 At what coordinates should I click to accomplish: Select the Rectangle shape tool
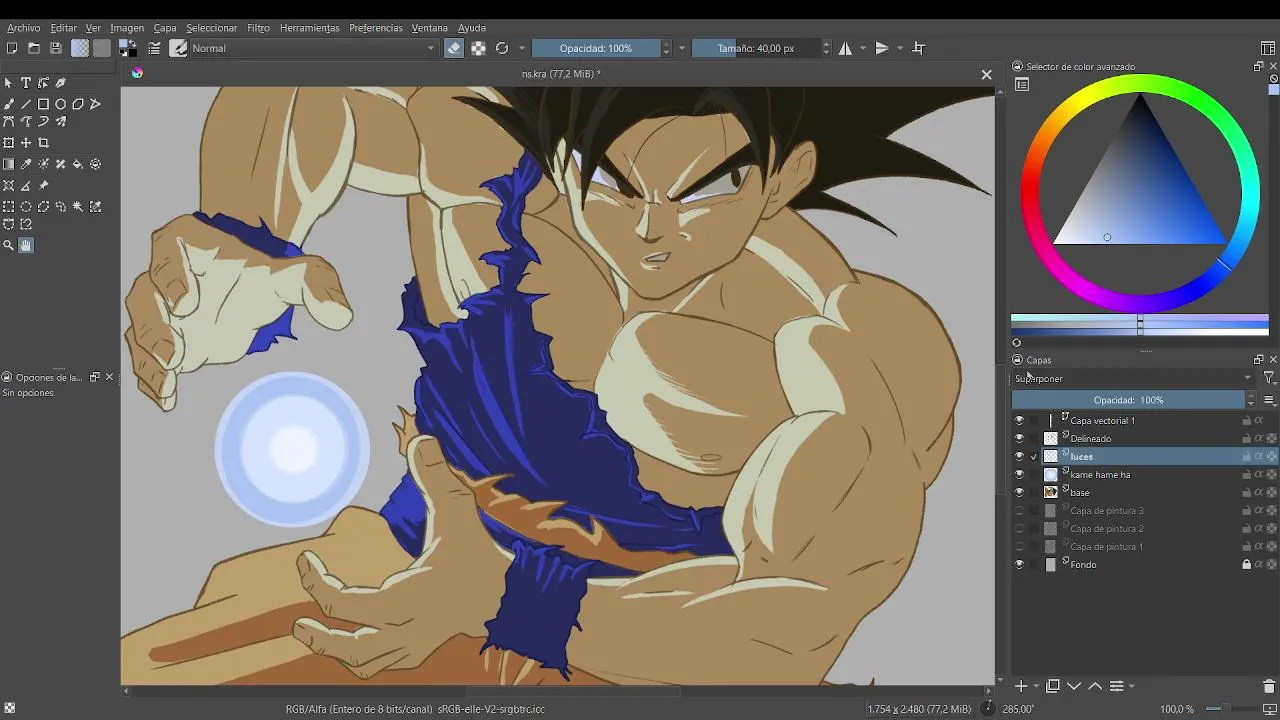tap(43, 104)
